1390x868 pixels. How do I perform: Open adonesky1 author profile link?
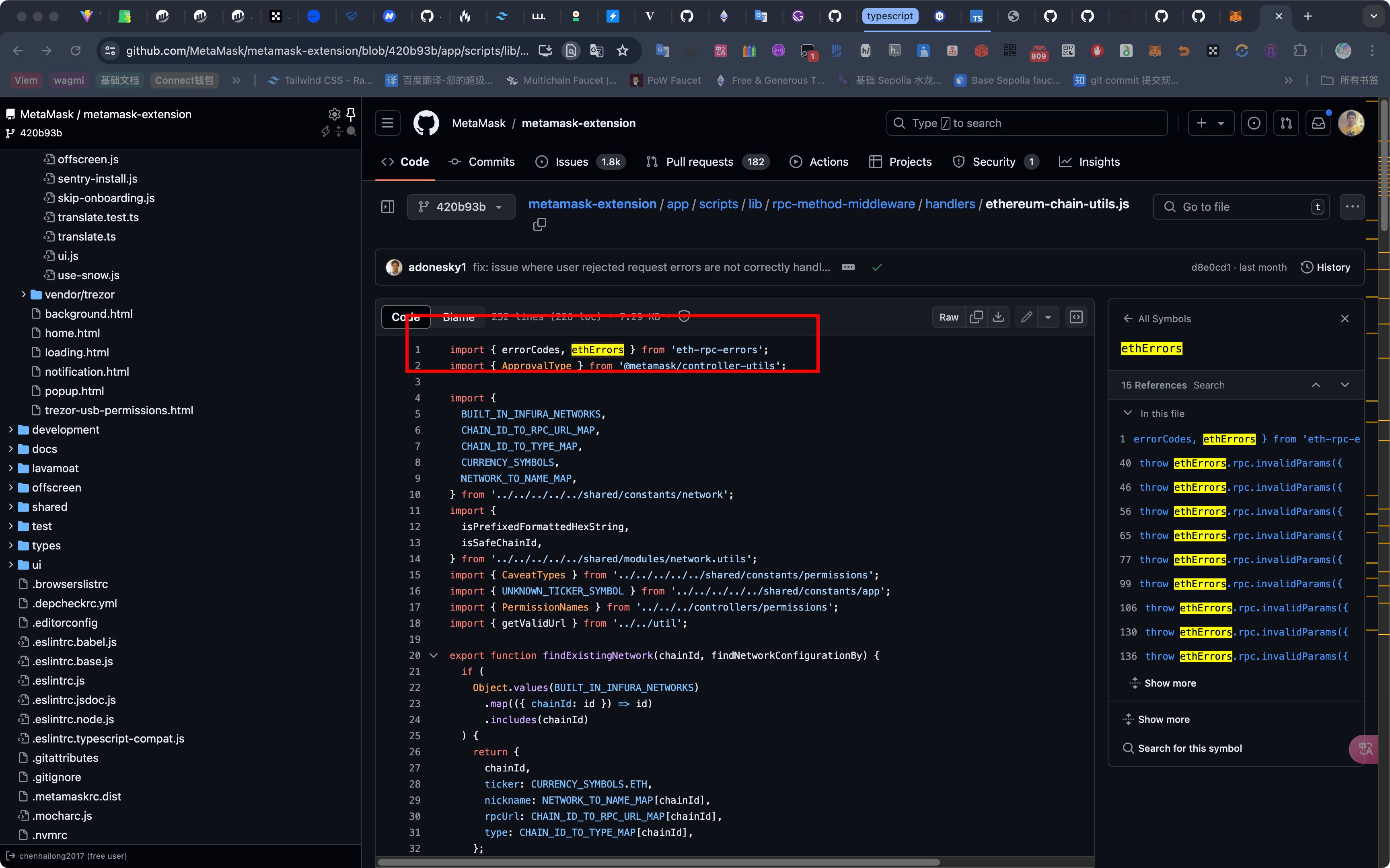coord(437,267)
